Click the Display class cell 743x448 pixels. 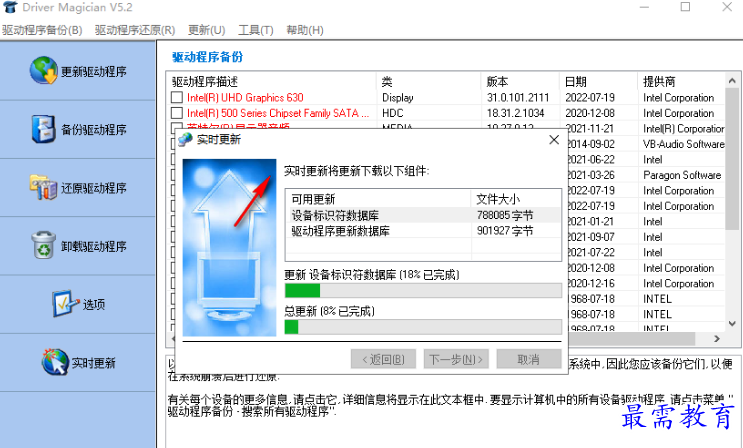(x=398, y=98)
